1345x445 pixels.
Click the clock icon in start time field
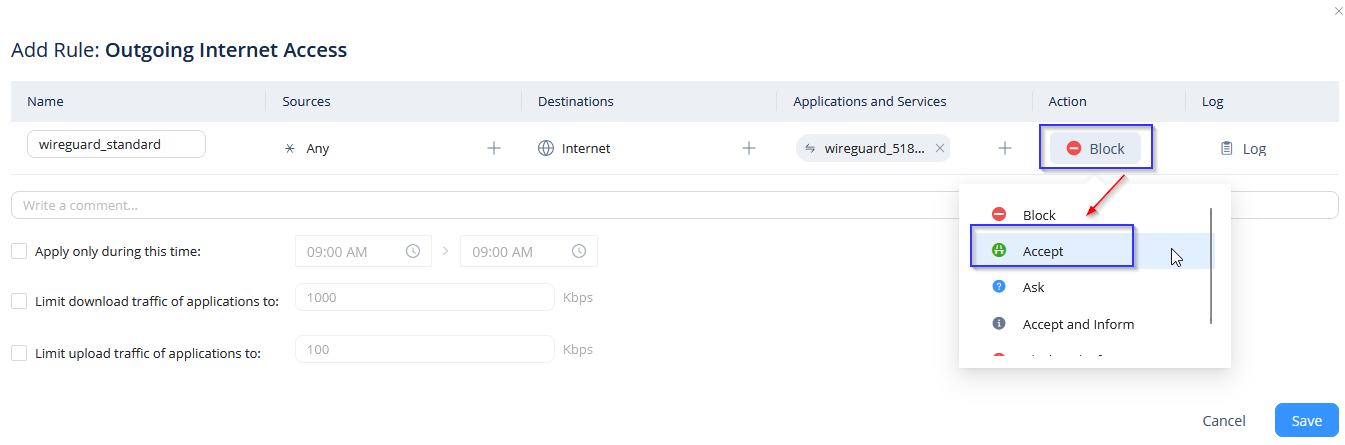(x=413, y=251)
